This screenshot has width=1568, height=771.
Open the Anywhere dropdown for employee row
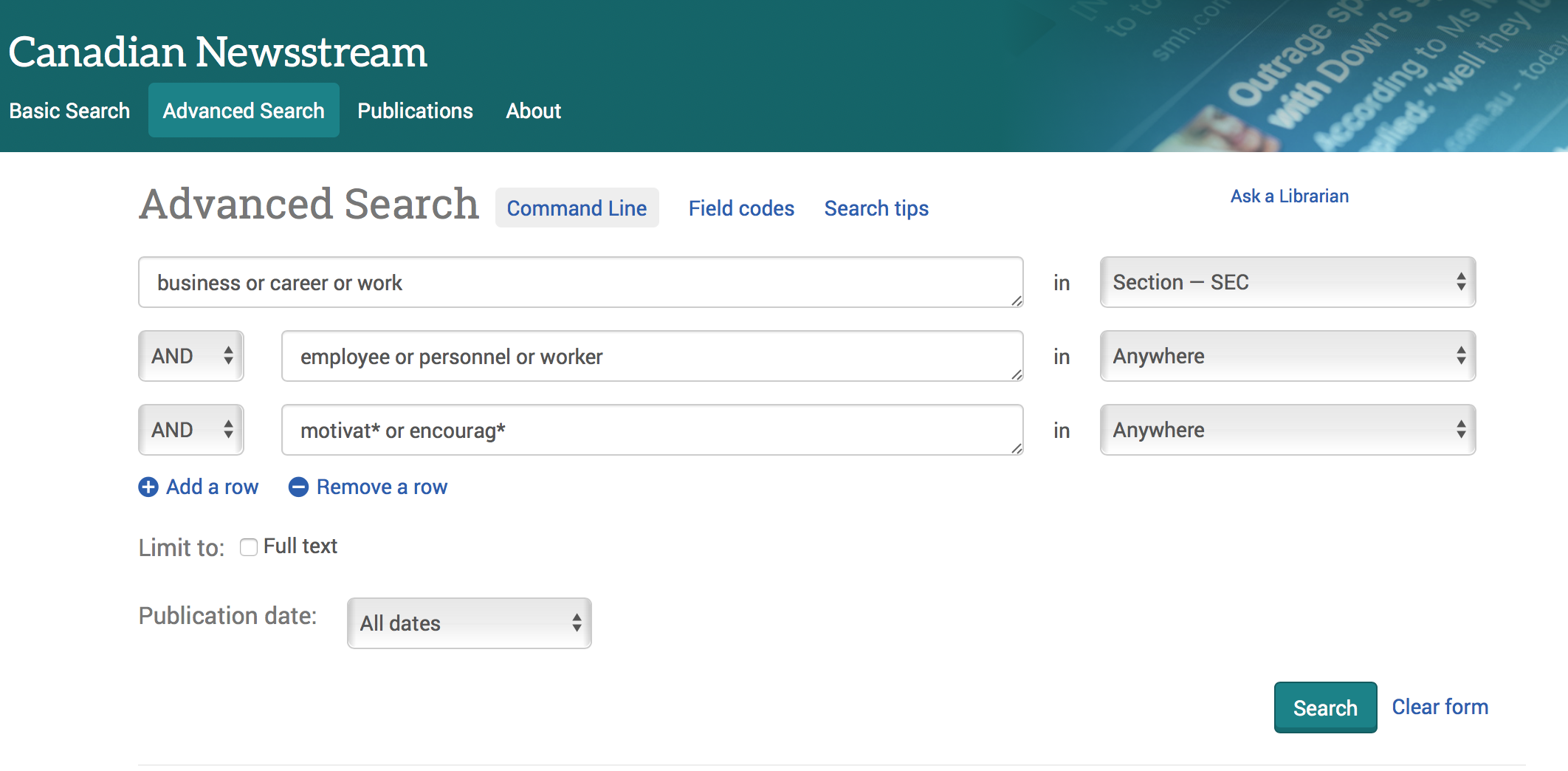pyautogui.click(x=1287, y=356)
